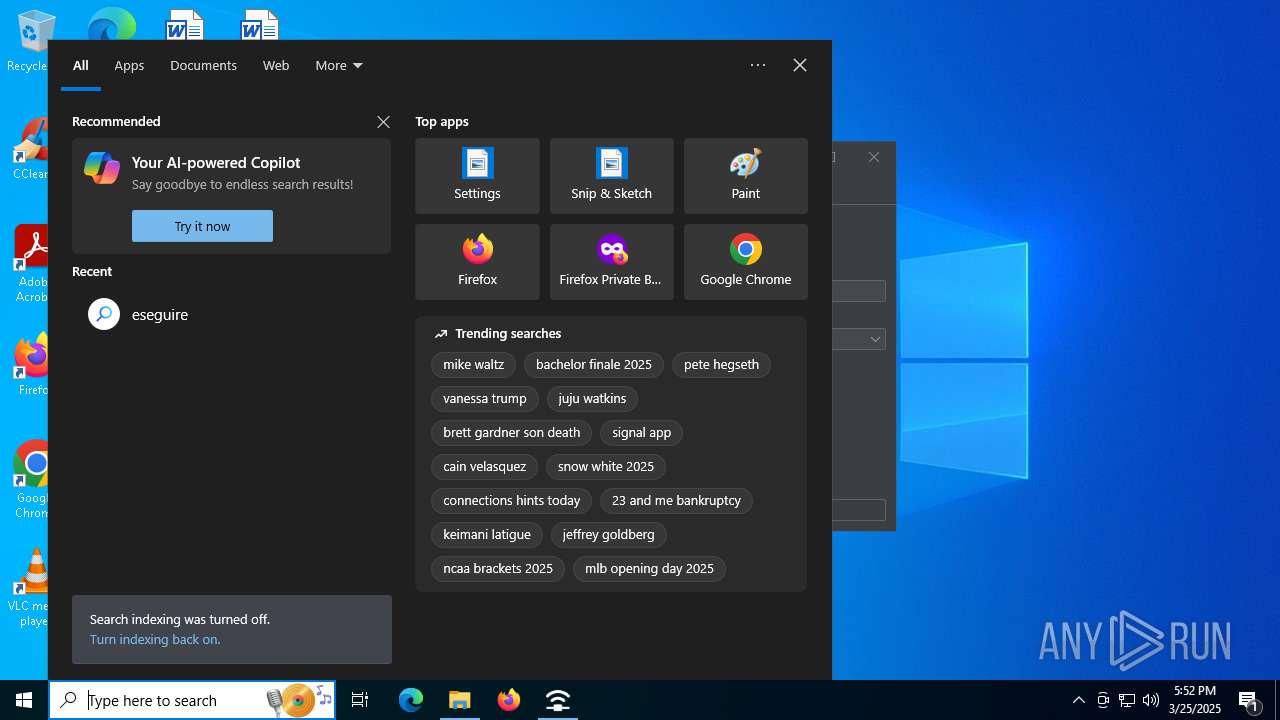Search trending 'mlb opening day 2025'
This screenshot has height=720, width=1280.
[649, 569]
